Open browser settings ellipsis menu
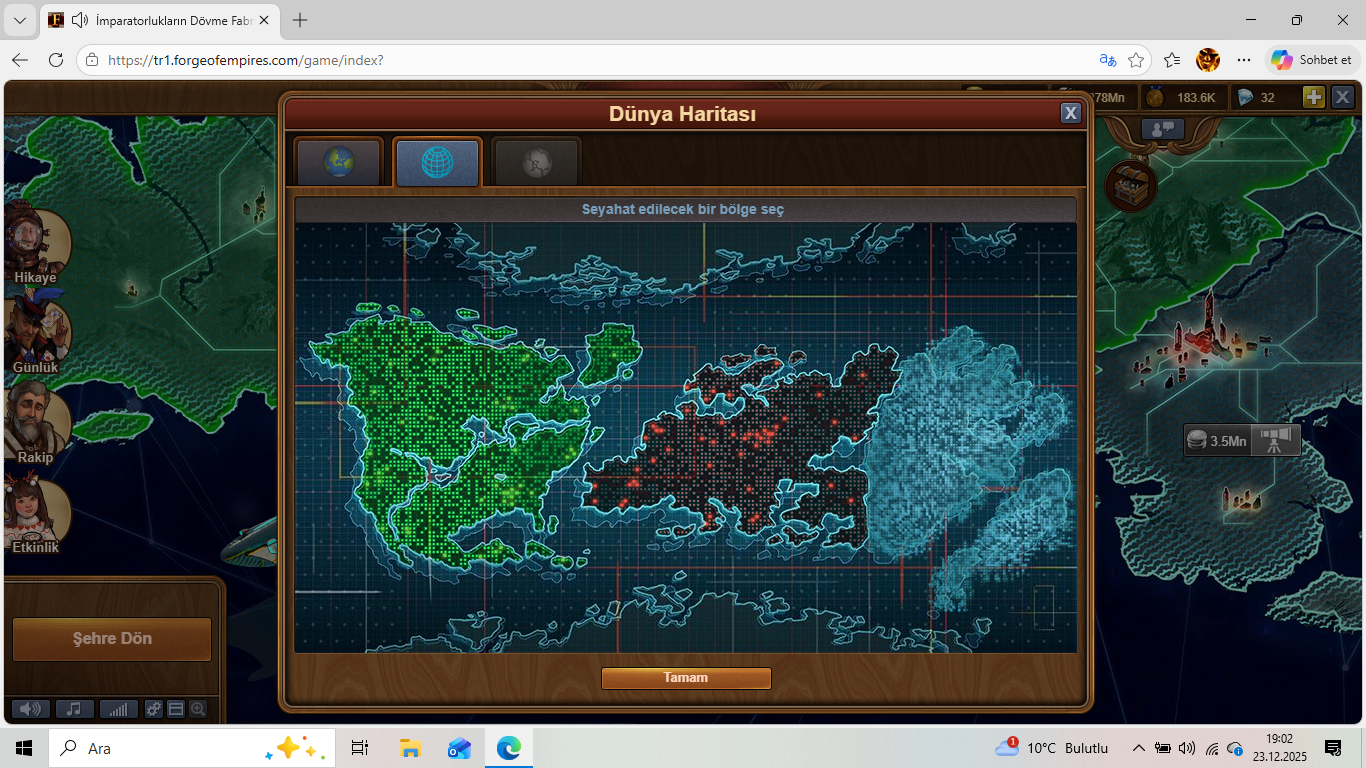 pyautogui.click(x=1244, y=60)
